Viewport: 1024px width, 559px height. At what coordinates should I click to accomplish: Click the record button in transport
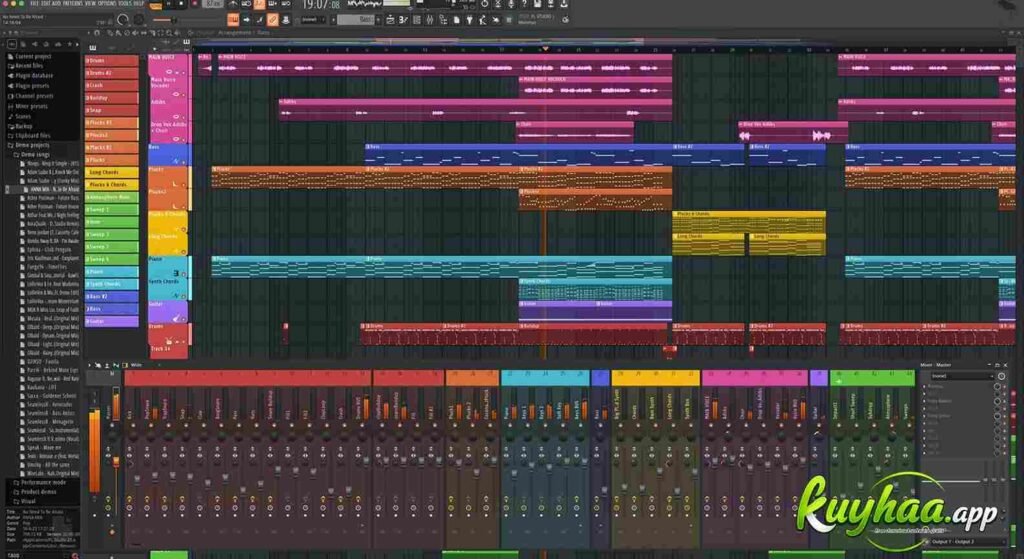[195, 3]
